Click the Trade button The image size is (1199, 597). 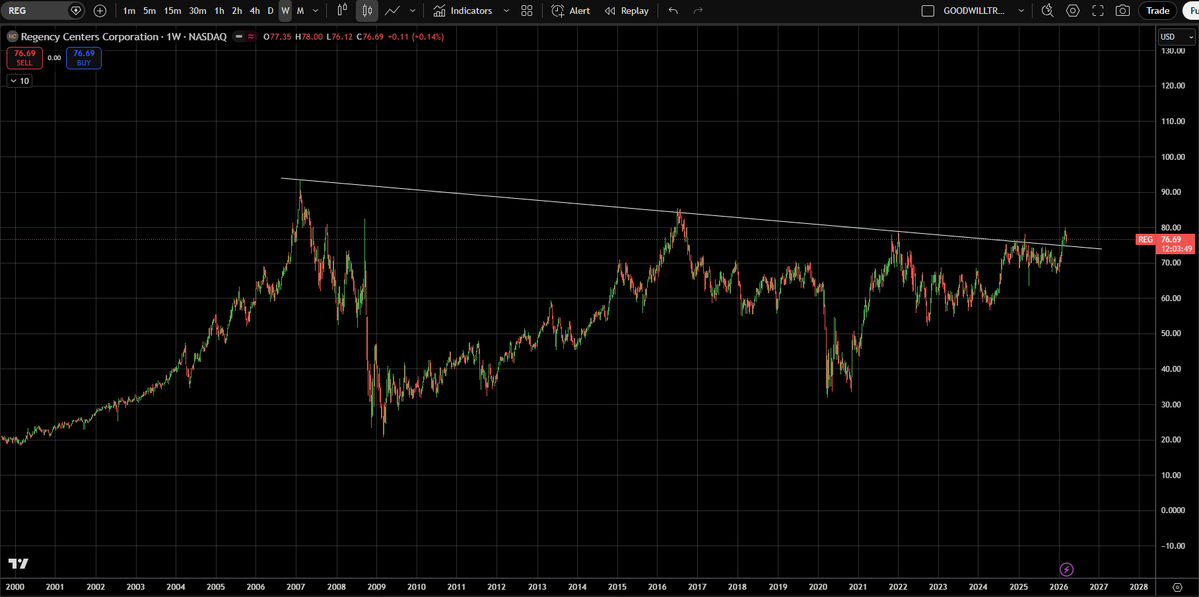(x=1158, y=11)
